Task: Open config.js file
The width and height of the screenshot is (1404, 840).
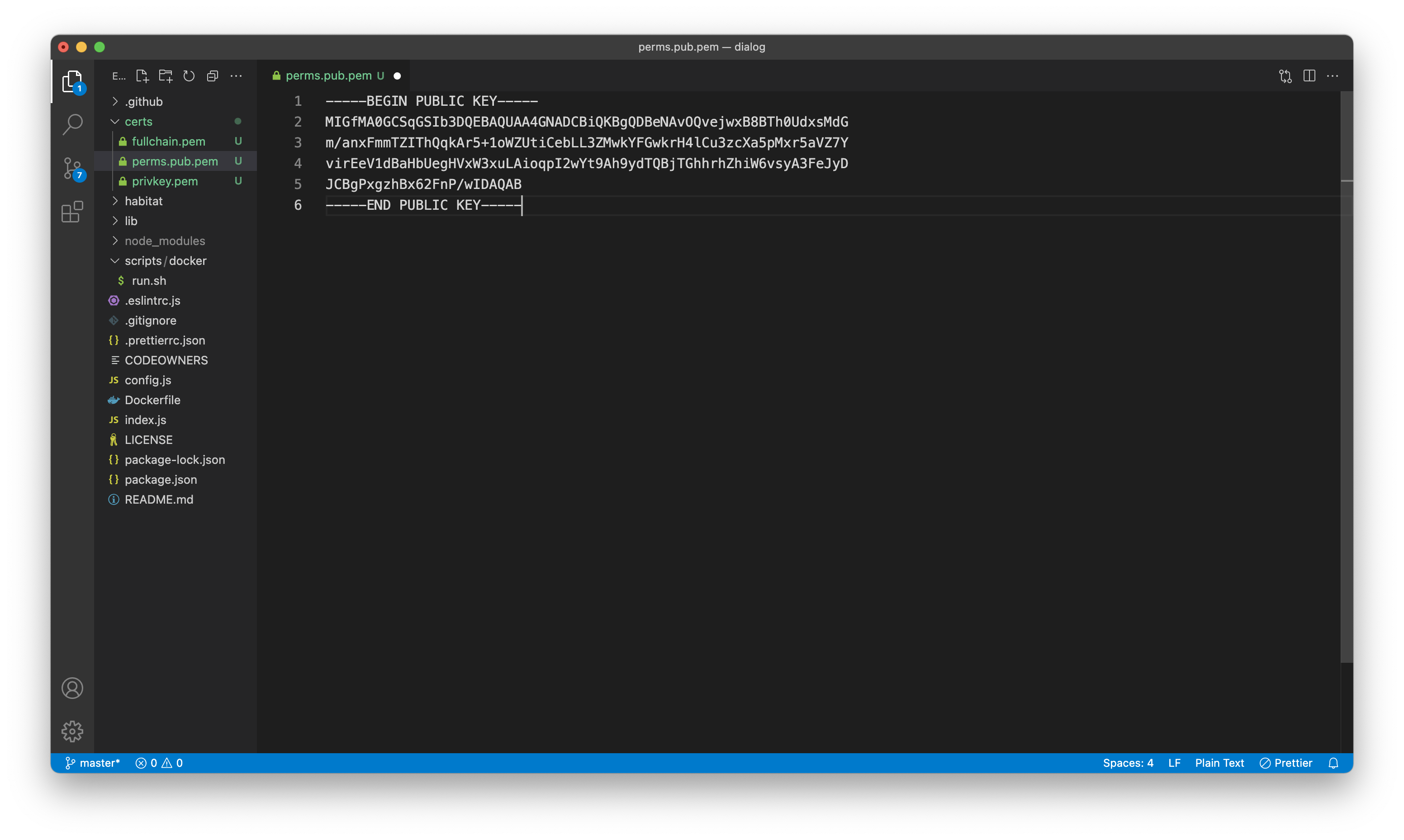Action: 175,380
